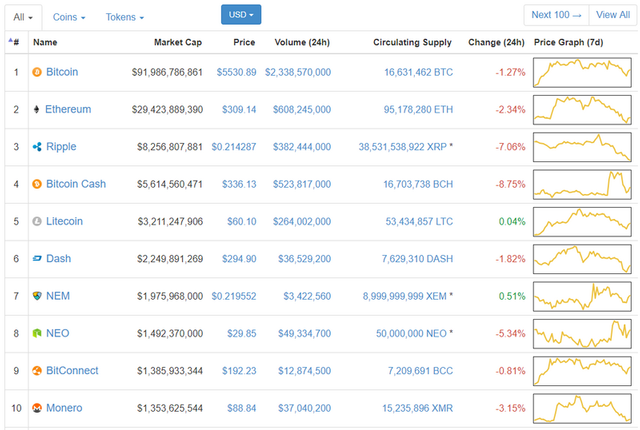Sort table by Market Cap column

click(x=178, y=43)
